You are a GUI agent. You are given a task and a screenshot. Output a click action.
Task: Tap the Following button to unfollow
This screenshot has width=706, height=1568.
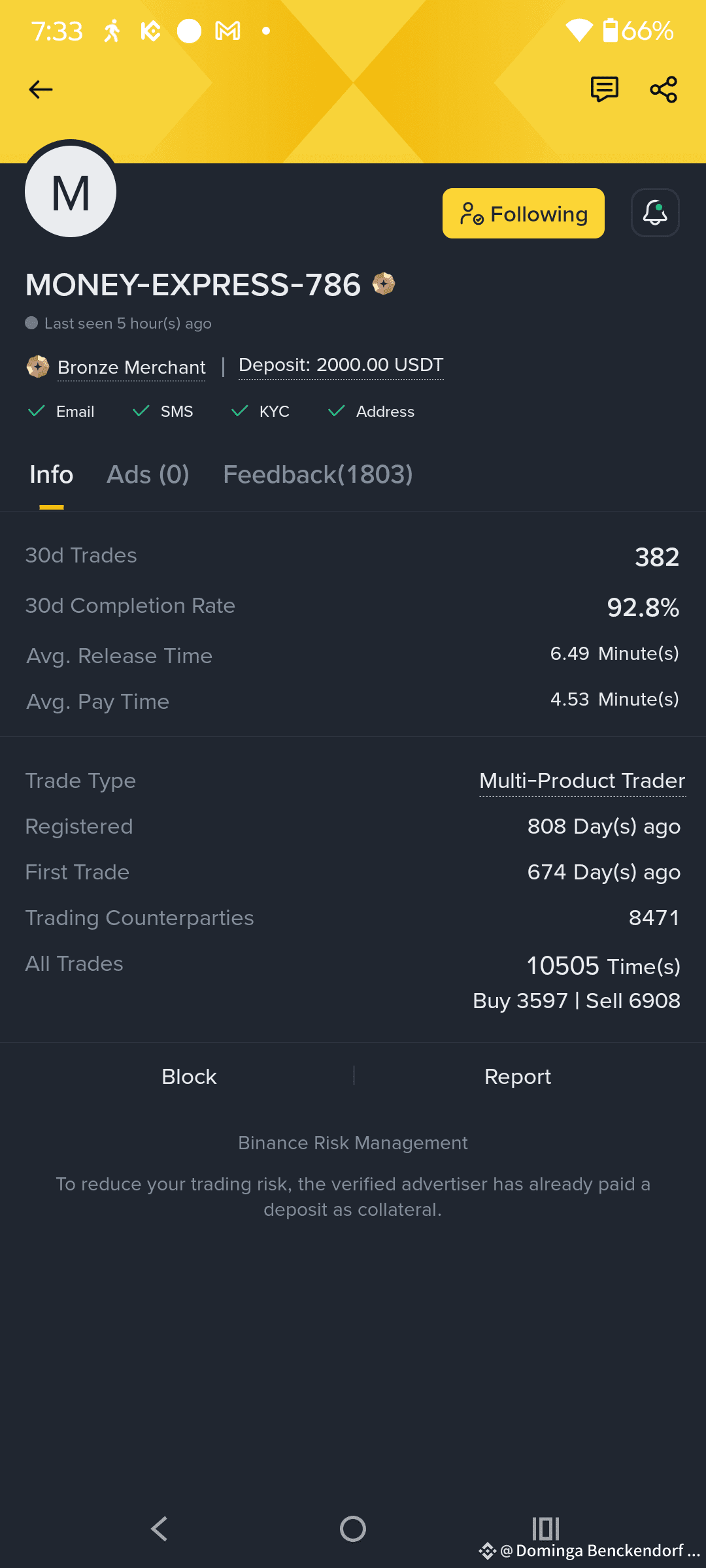tap(524, 214)
